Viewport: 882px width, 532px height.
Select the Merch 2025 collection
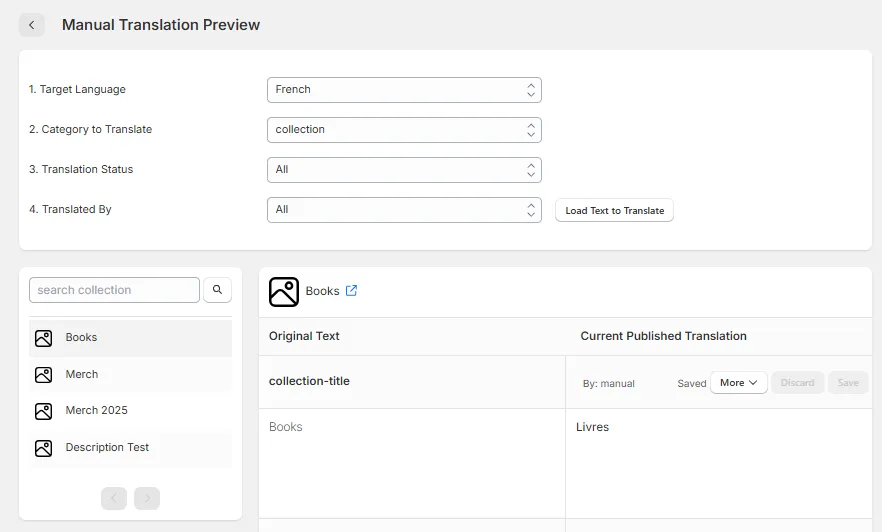(130, 411)
